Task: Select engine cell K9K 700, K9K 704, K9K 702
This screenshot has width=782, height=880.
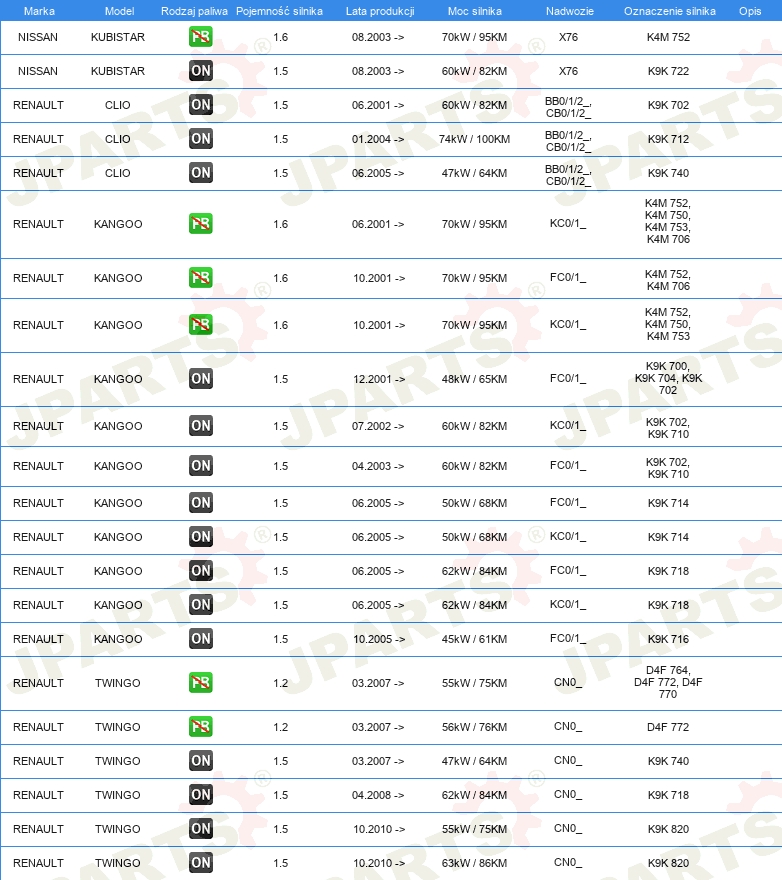Action: point(668,378)
